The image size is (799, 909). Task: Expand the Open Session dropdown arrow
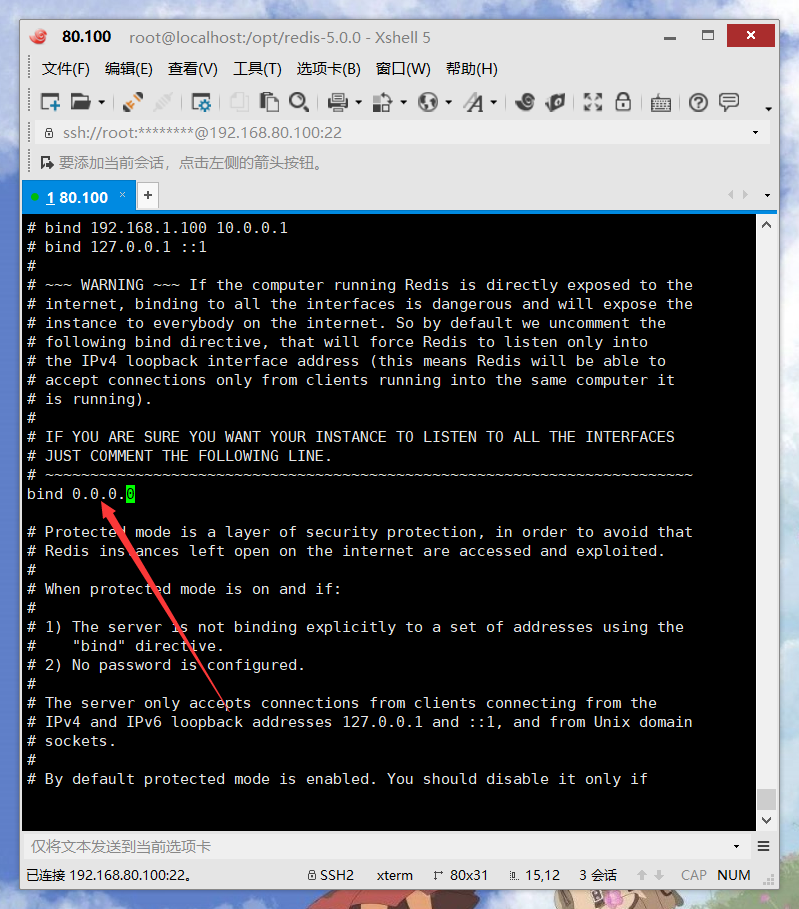[101, 103]
